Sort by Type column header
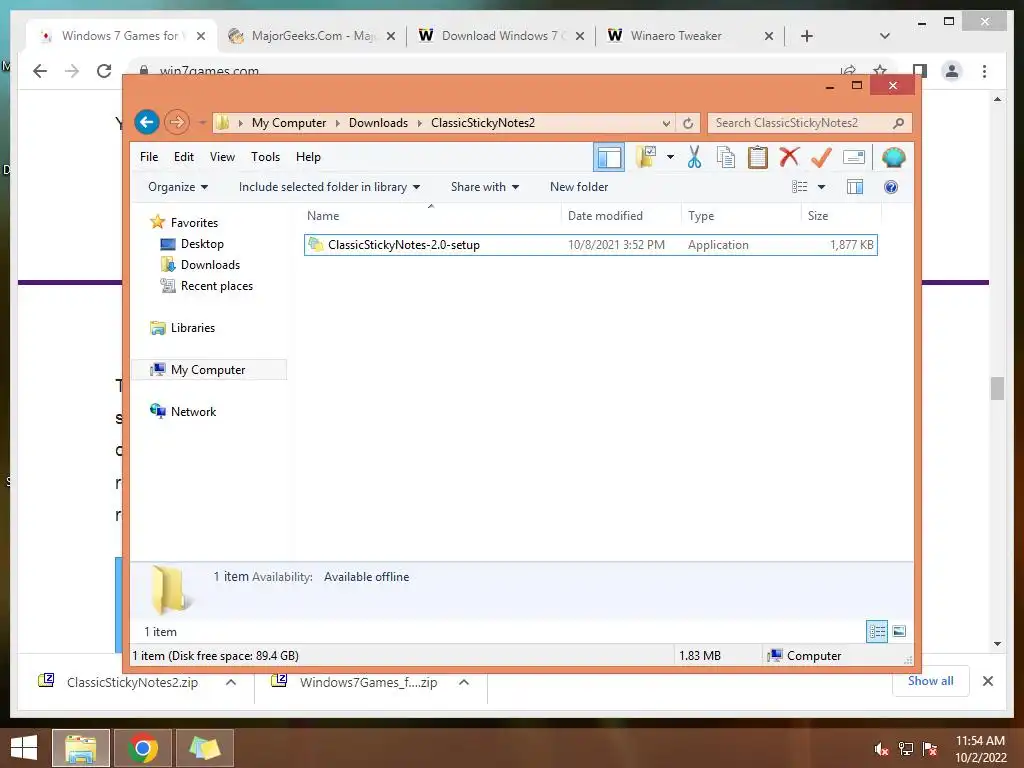 pyautogui.click(x=741, y=216)
